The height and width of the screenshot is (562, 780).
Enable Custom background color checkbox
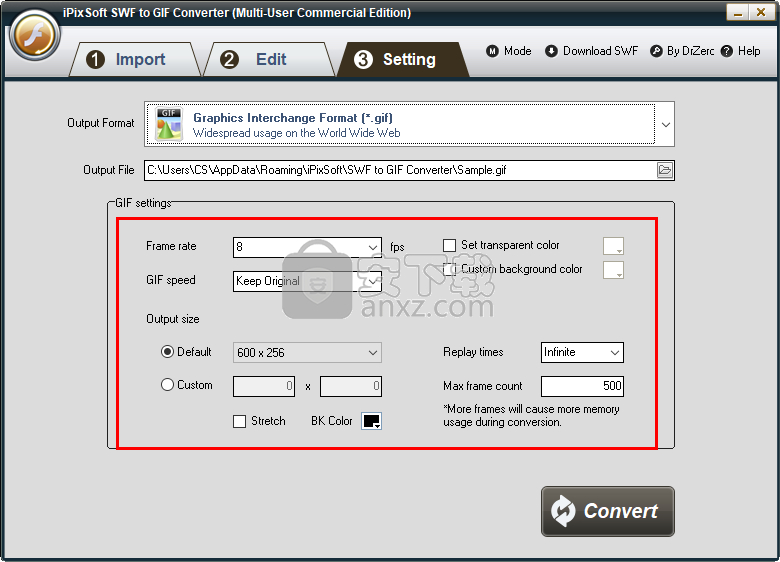coord(449,269)
